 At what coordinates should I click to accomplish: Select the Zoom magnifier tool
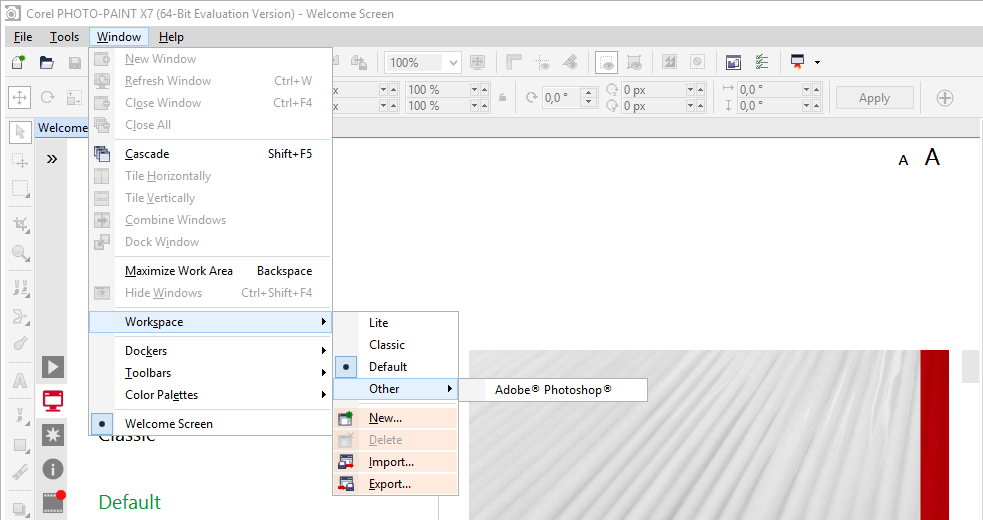20,253
